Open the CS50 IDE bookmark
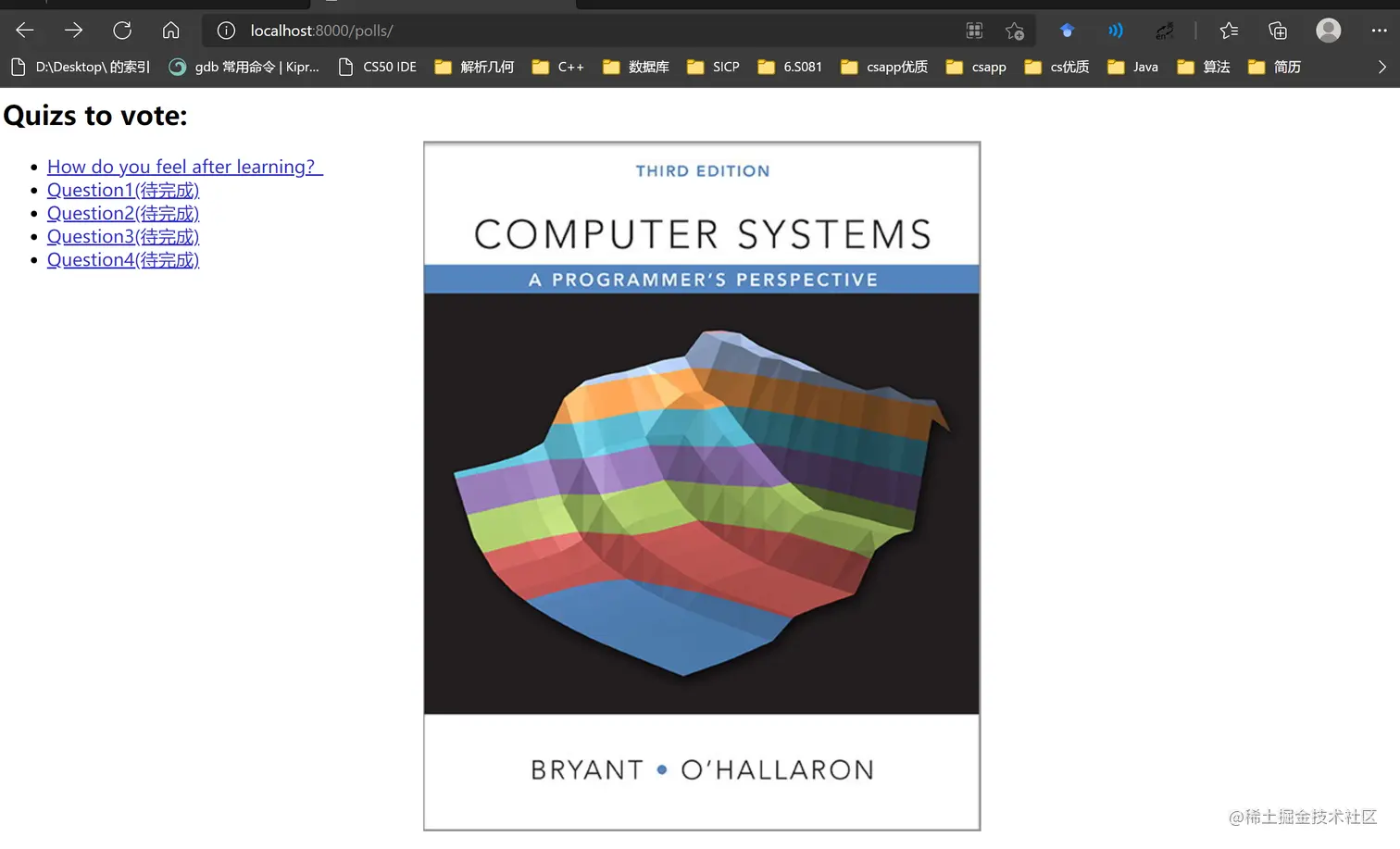The image size is (1400, 849). pyautogui.click(x=378, y=67)
